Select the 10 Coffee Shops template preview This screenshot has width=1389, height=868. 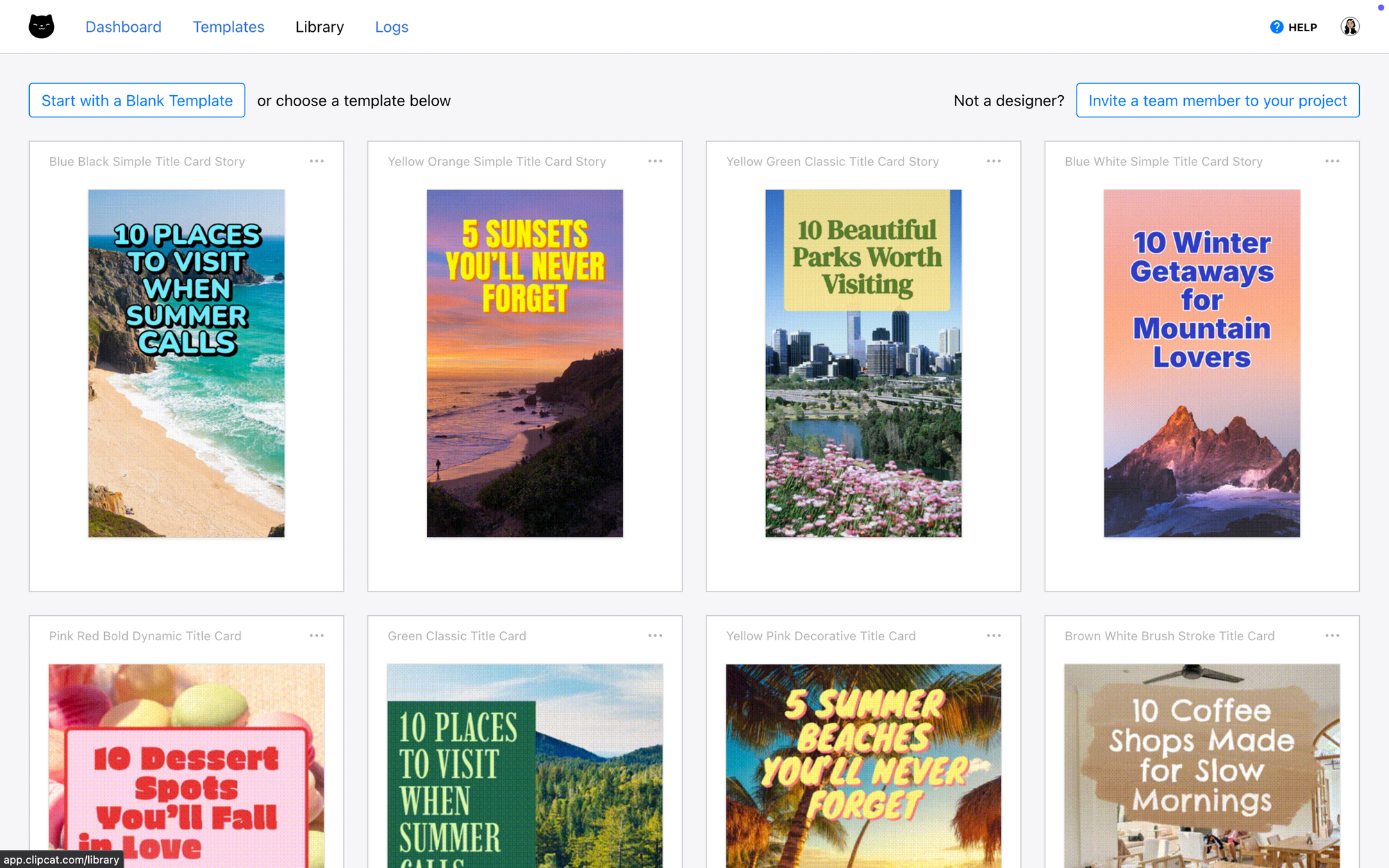[x=1201, y=764]
